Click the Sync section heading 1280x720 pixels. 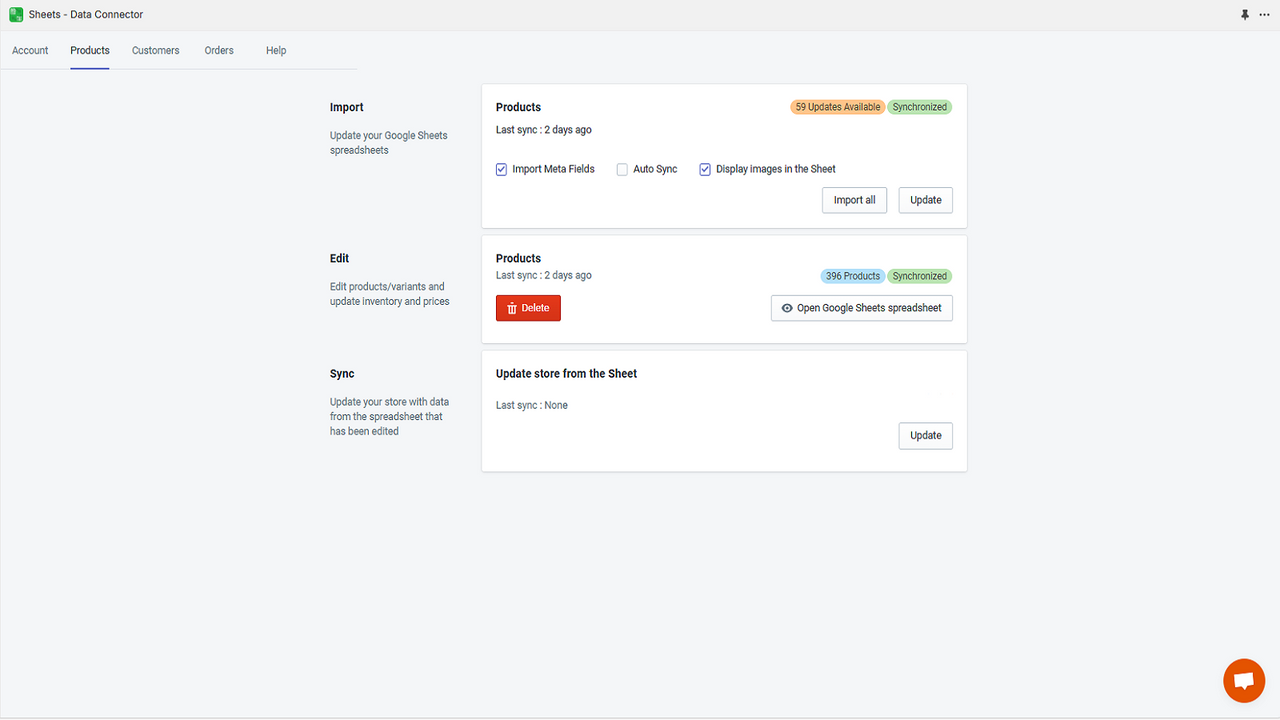pos(342,373)
